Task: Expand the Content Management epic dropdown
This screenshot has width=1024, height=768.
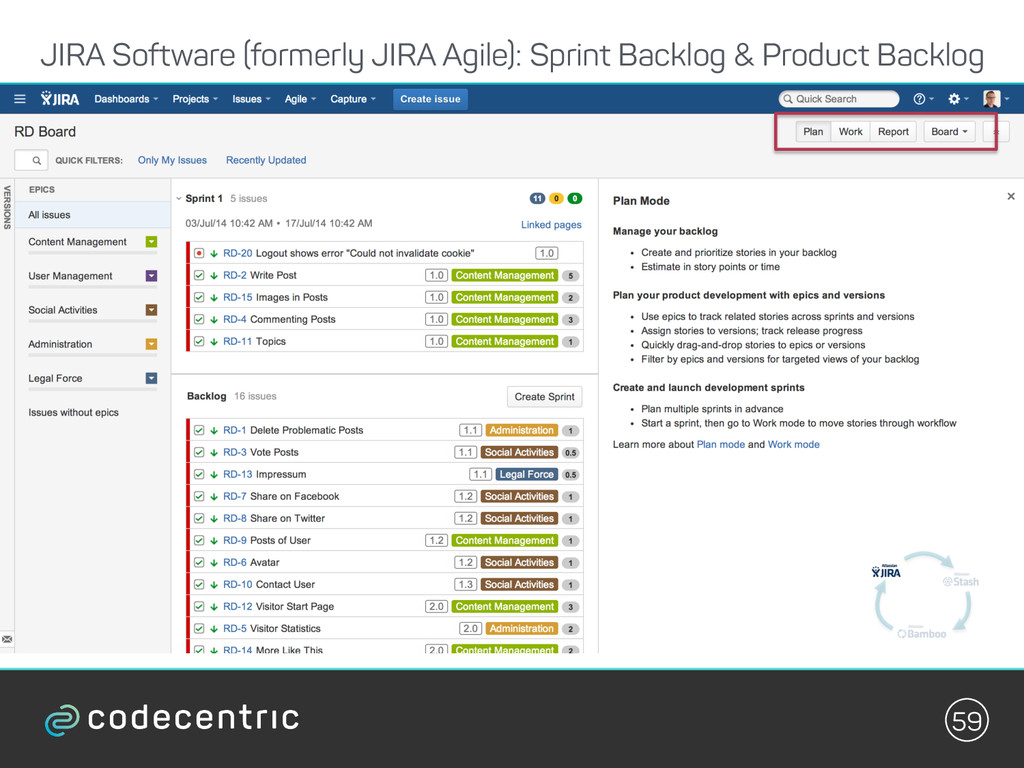Action: coord(152,242)
